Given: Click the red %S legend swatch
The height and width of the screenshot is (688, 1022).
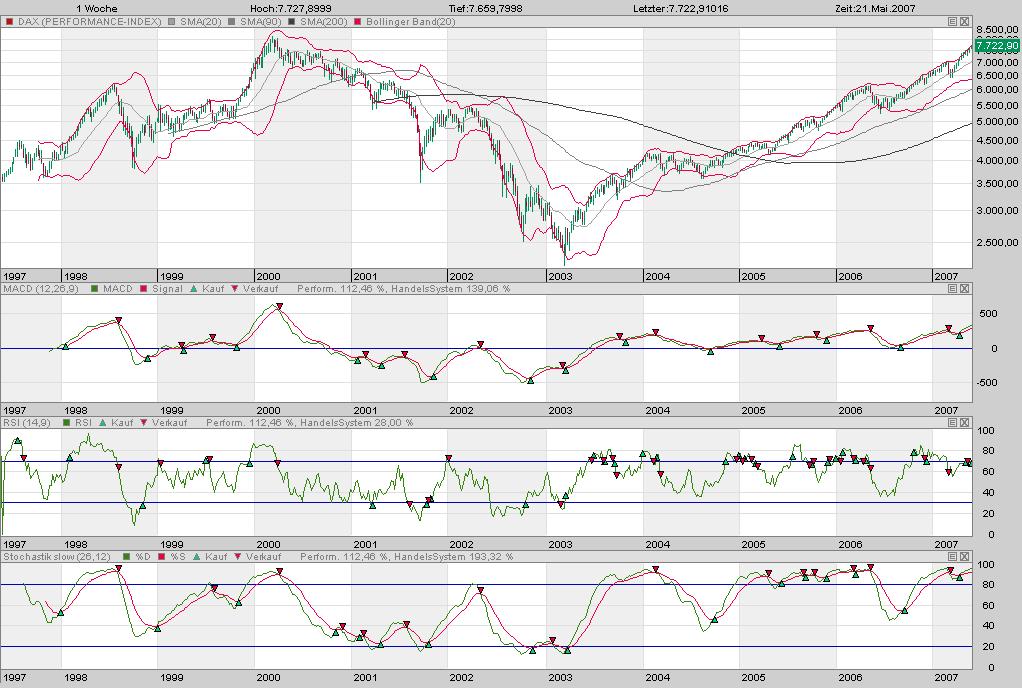Looking at the screenshot, I should (161, 556).
